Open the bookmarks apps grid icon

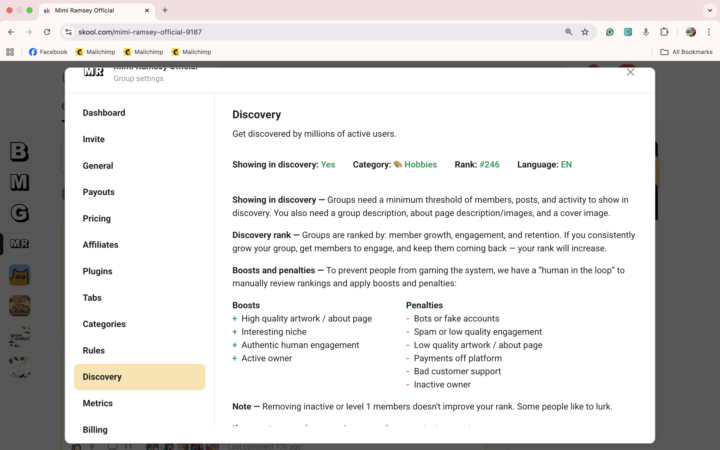[x=11, y=52]
